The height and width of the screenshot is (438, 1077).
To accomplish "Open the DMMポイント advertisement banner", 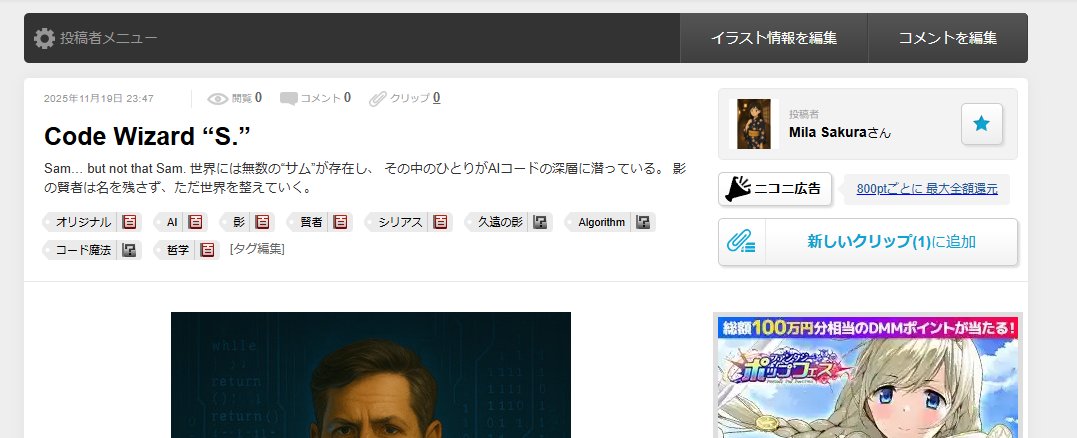I will 868,376.
